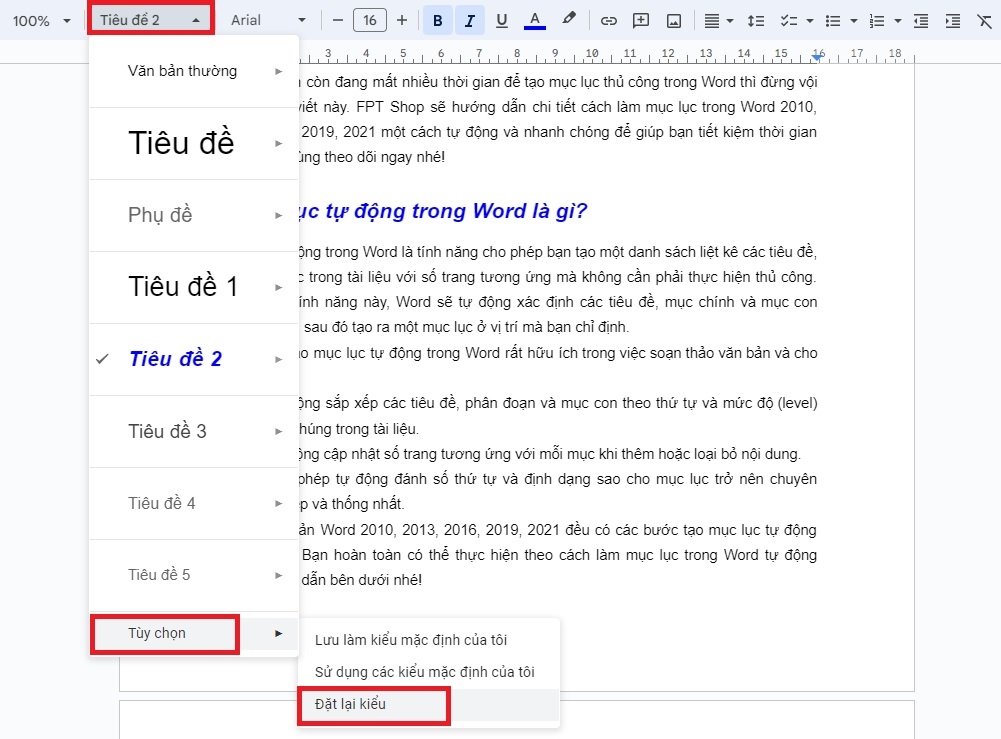This screenshot has height=739, width=1001.
Task: Open line and paragraph spacing
Action: tap(756, 20)
